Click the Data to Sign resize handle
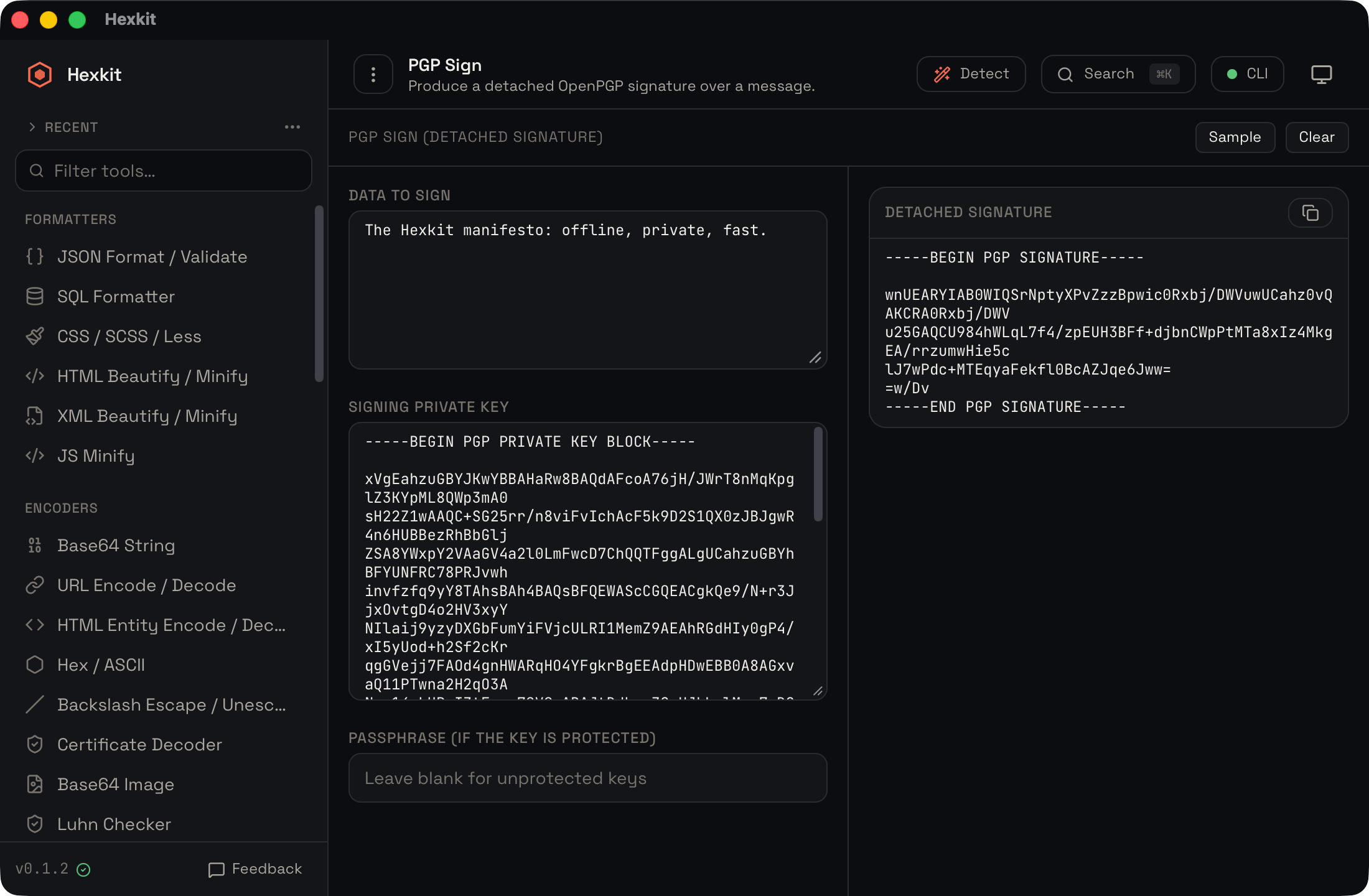Image resolution: width=1369 pixels, height=896 pixels. 815,358
